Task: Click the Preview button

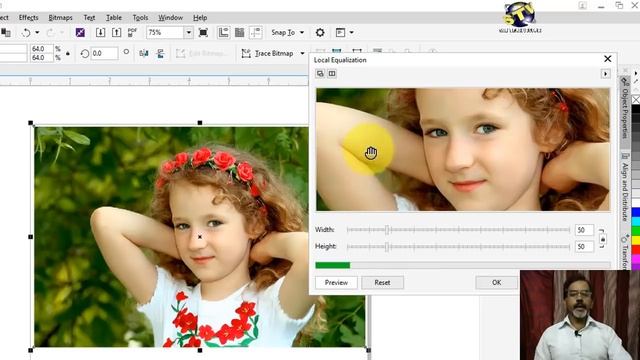Action: click(336, 282)
